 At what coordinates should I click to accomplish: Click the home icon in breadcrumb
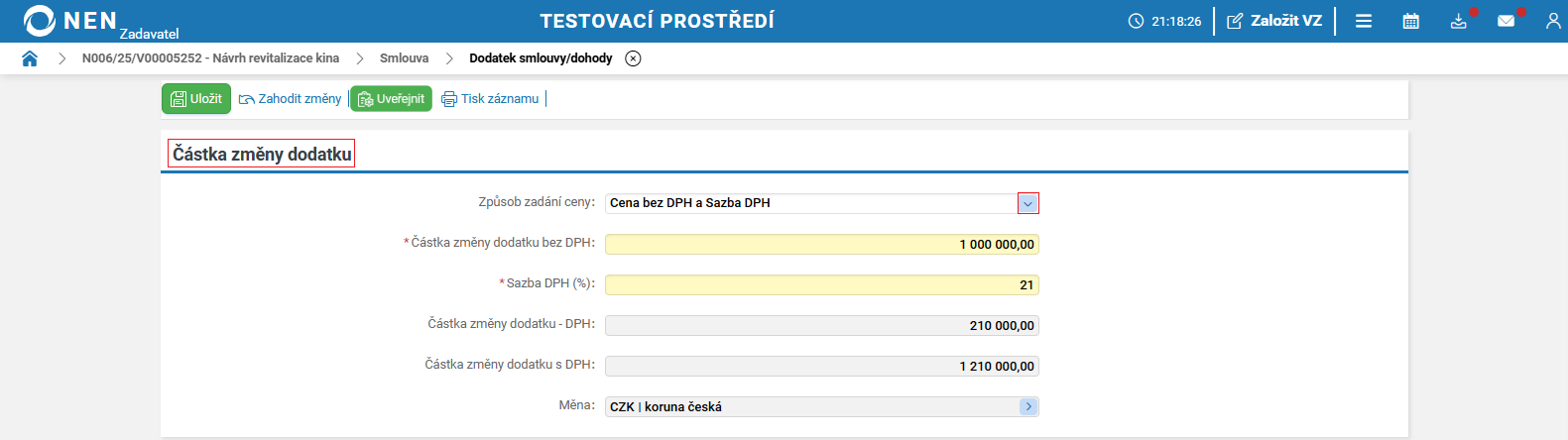click(x=30, y=58)
